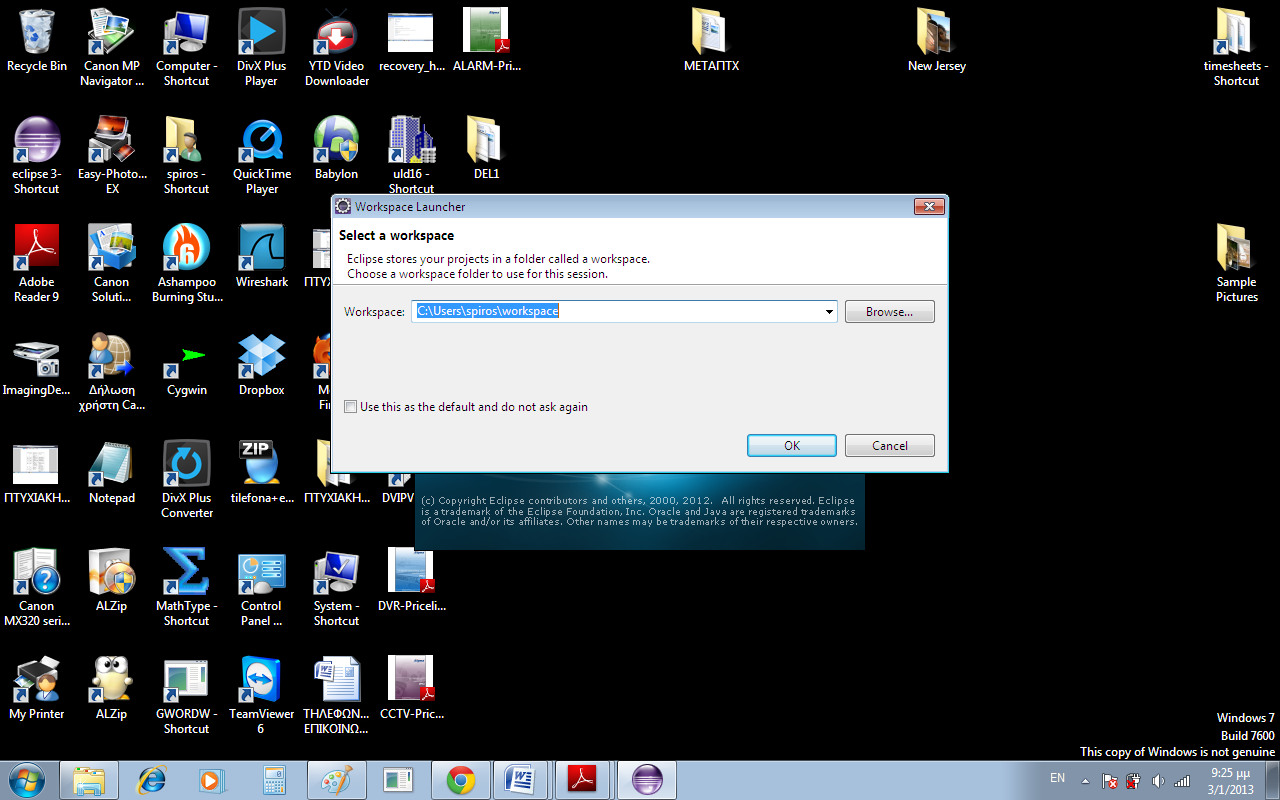Open the Windows Start menu
This screenshot has height=800, width=1280.
point(26,780)
